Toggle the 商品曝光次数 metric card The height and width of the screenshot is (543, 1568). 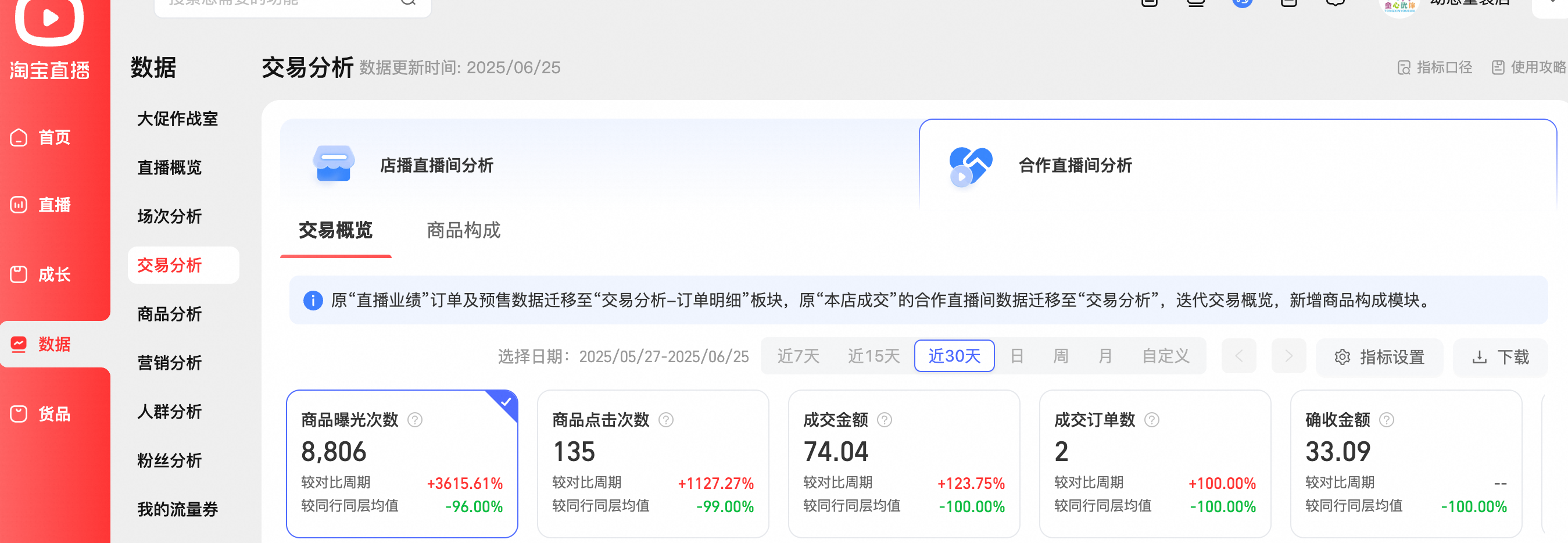coord(402,464)
